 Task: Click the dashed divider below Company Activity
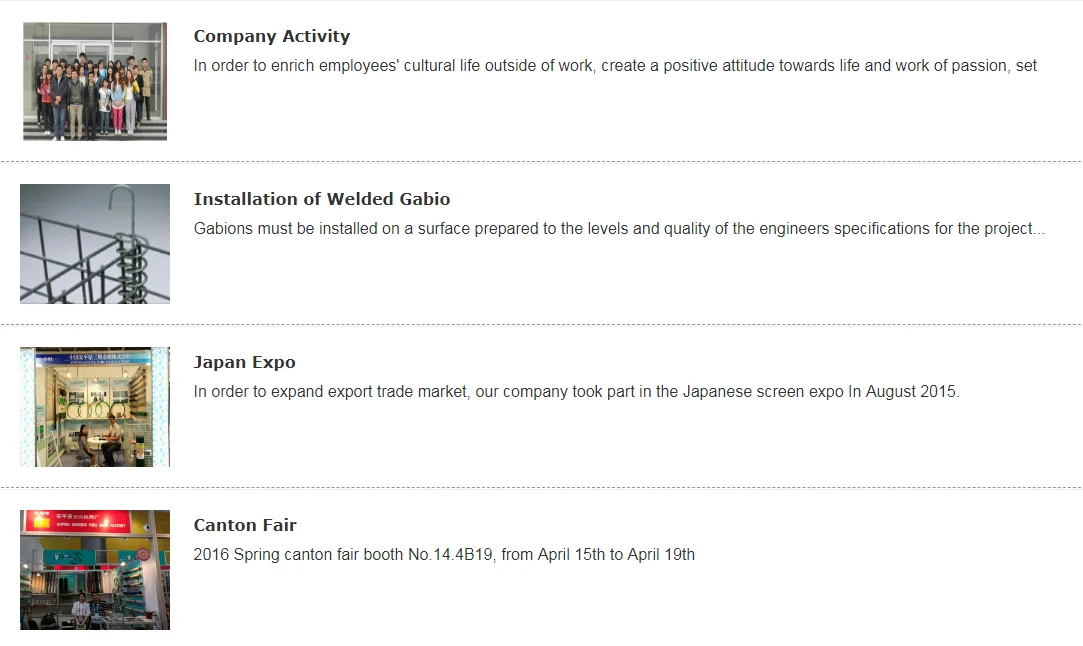coord(540,161)
